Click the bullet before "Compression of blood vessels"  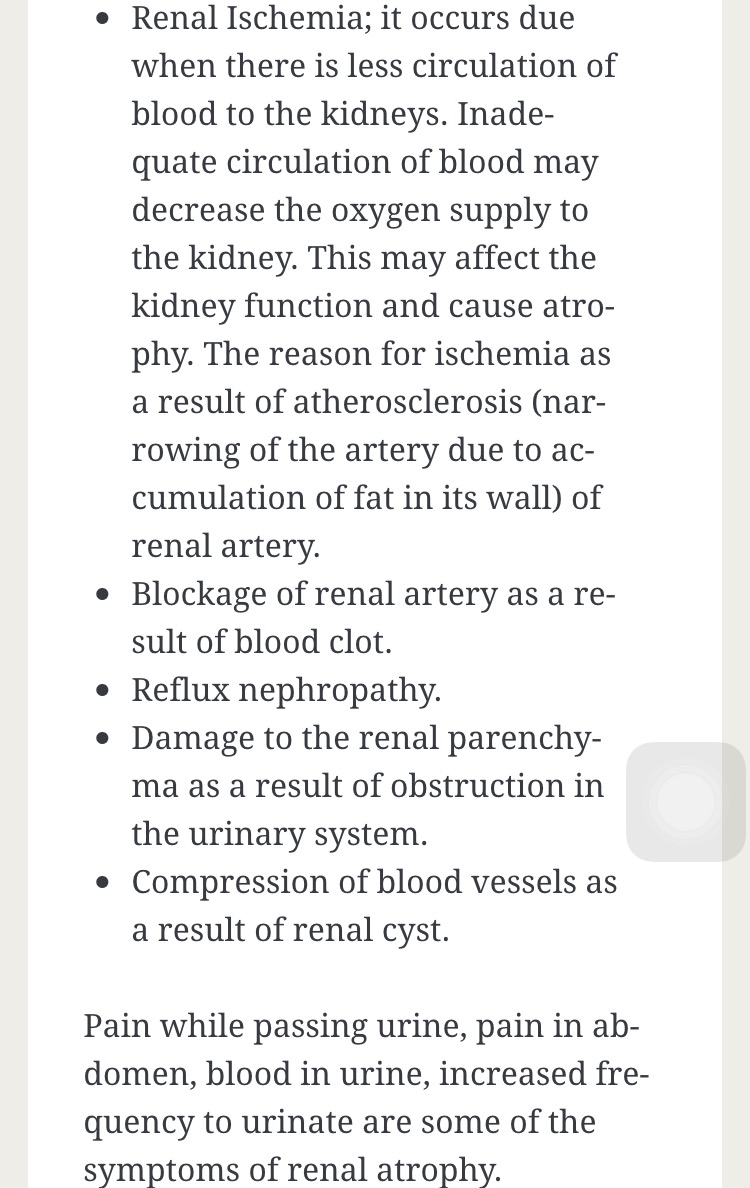103,884
